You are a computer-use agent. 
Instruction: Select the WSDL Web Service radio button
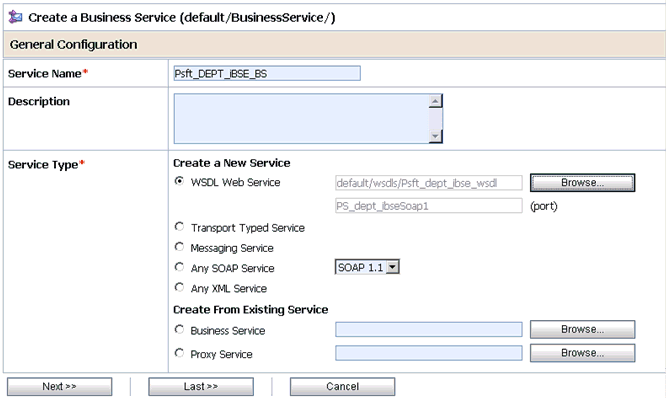[179, 181]
